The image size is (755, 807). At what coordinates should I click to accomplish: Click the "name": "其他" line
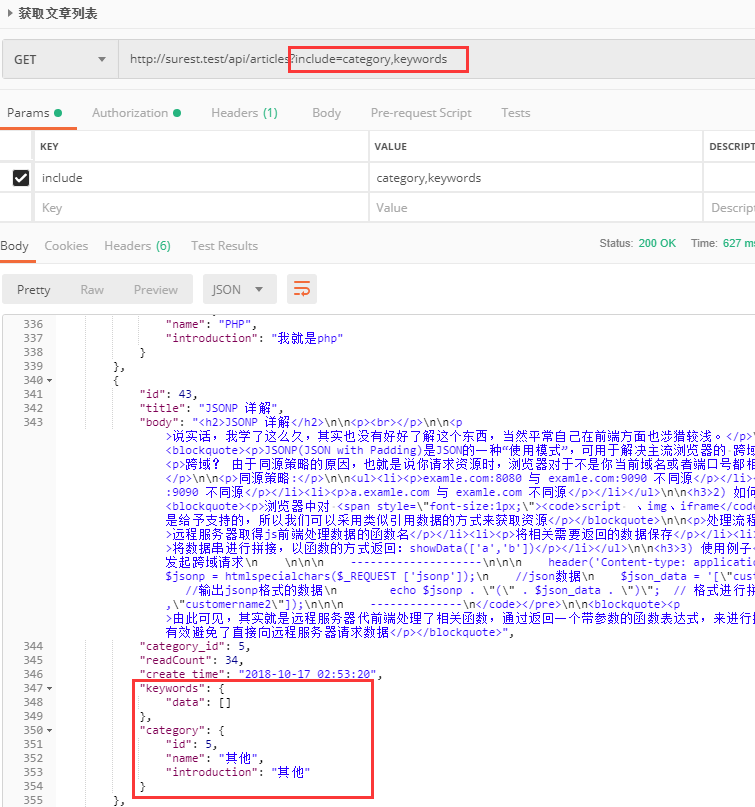214,758
